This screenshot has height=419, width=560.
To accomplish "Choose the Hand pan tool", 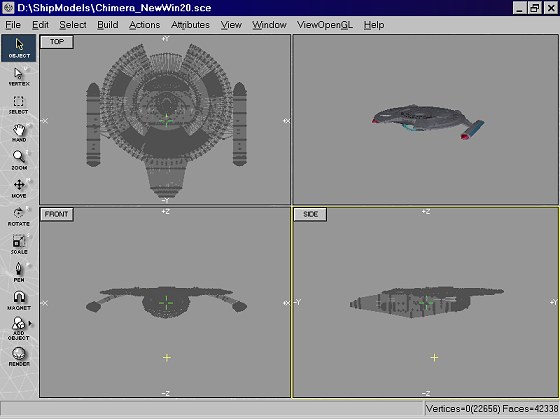I will pyautogui.click(x=19, y=133).
